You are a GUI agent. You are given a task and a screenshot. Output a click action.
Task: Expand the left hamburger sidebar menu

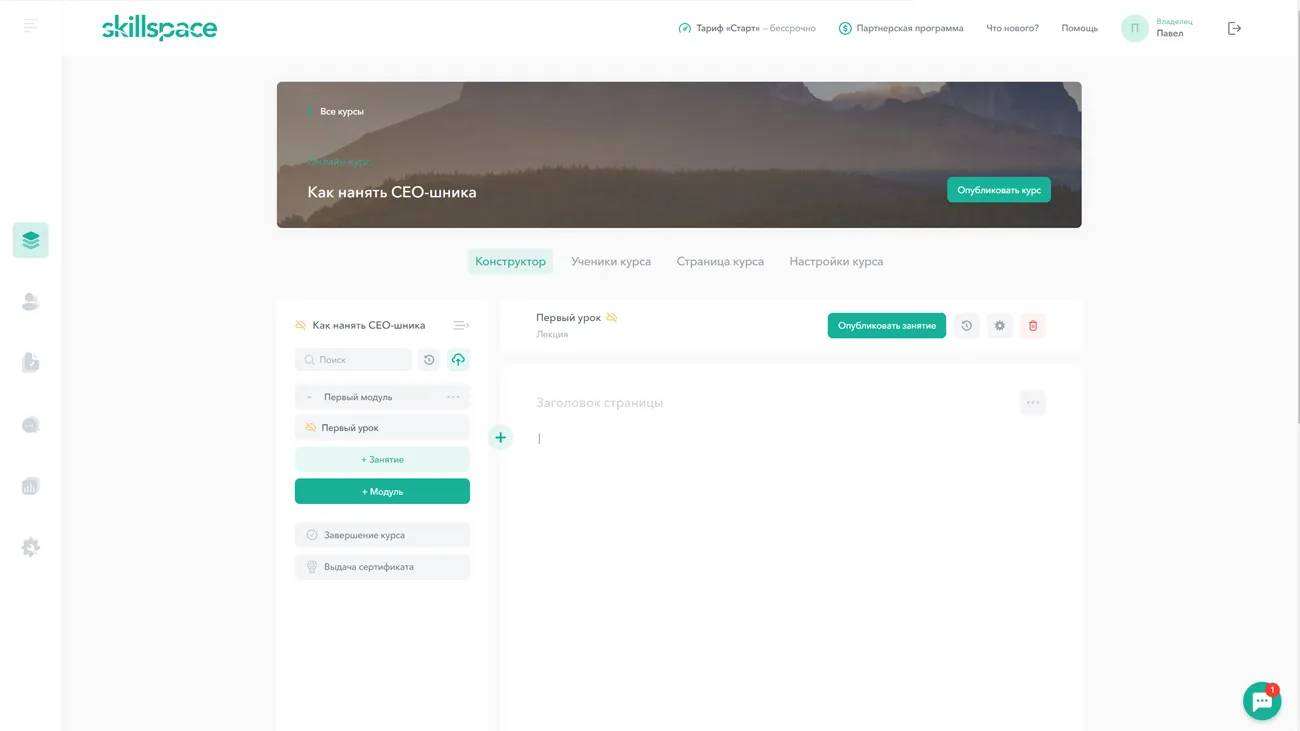pyautogui.click(x=31, y=26)
